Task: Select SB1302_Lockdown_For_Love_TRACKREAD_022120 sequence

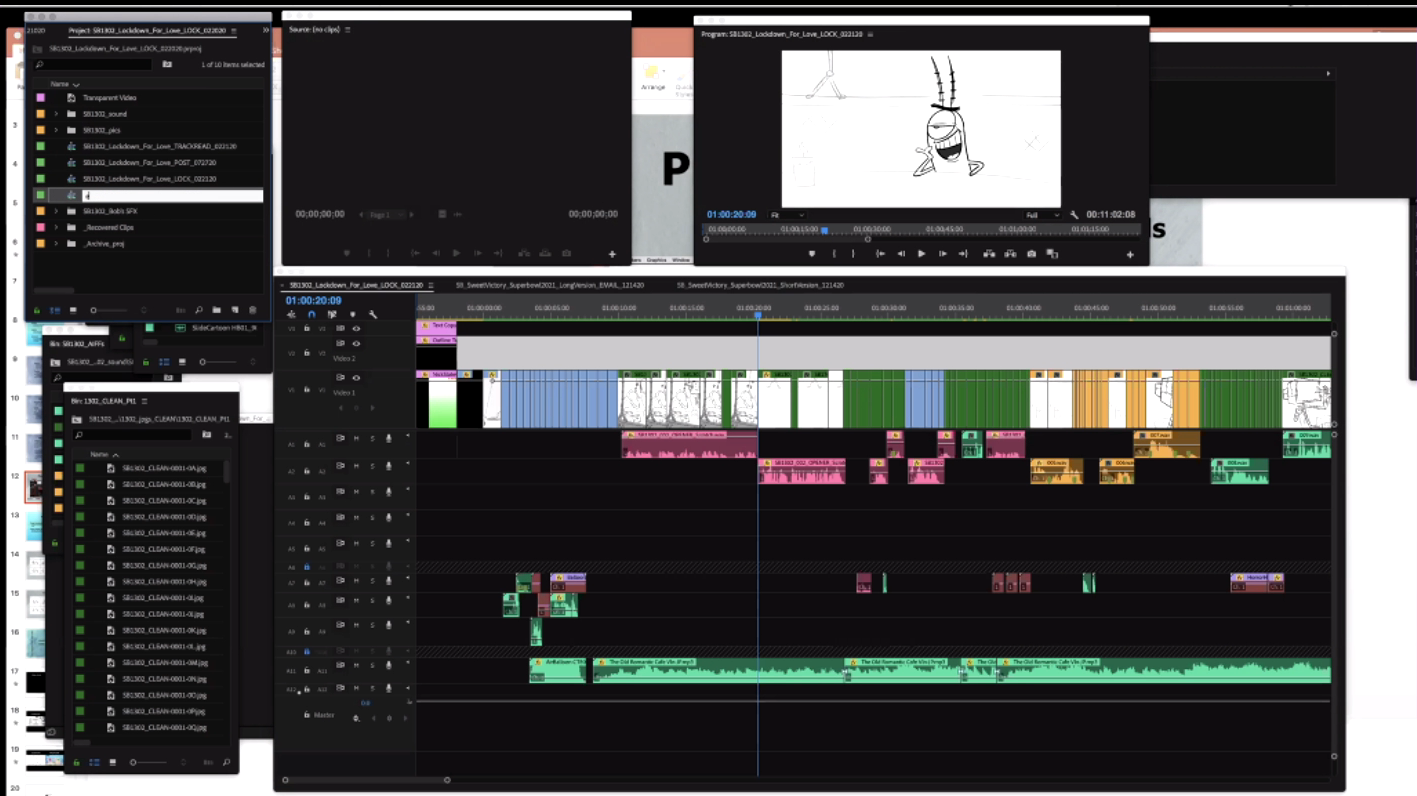Action: point(159,146)
